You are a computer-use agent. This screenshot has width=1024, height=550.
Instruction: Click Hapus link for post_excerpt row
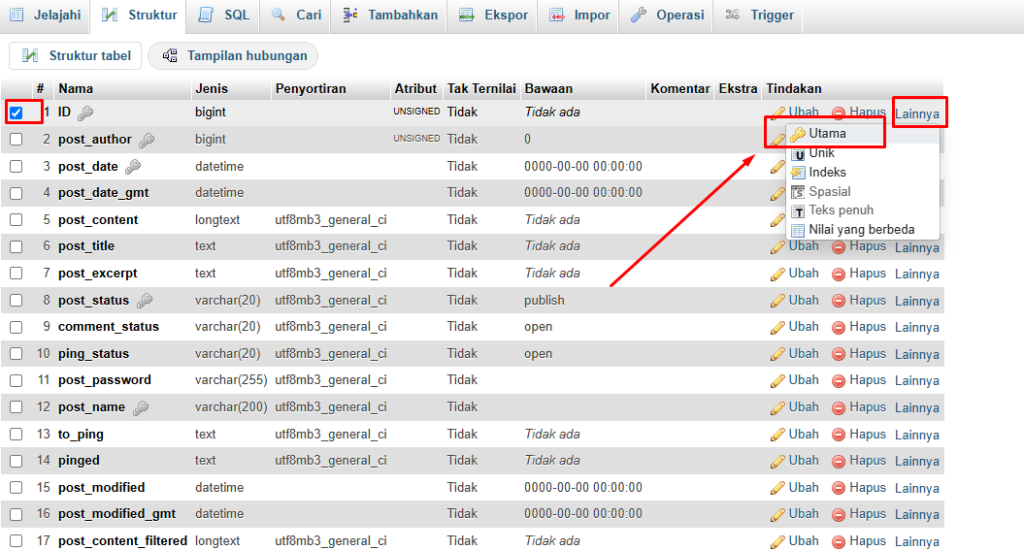(867, 273)
